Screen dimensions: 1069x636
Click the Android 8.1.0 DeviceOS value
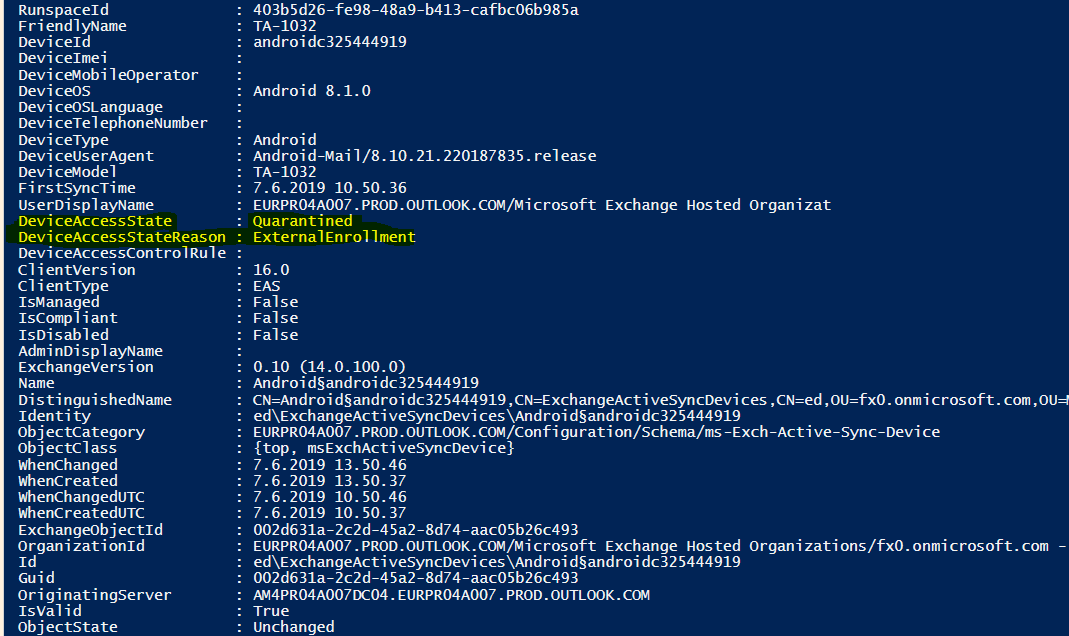tap(311, 91)
